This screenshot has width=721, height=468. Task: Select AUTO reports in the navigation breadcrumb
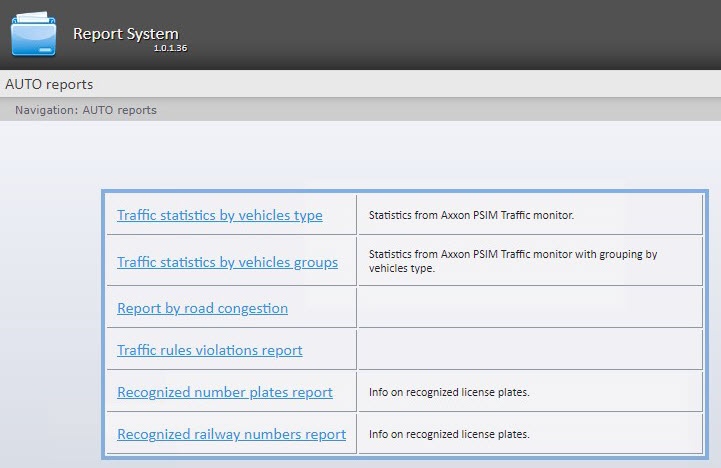(119, 110)
